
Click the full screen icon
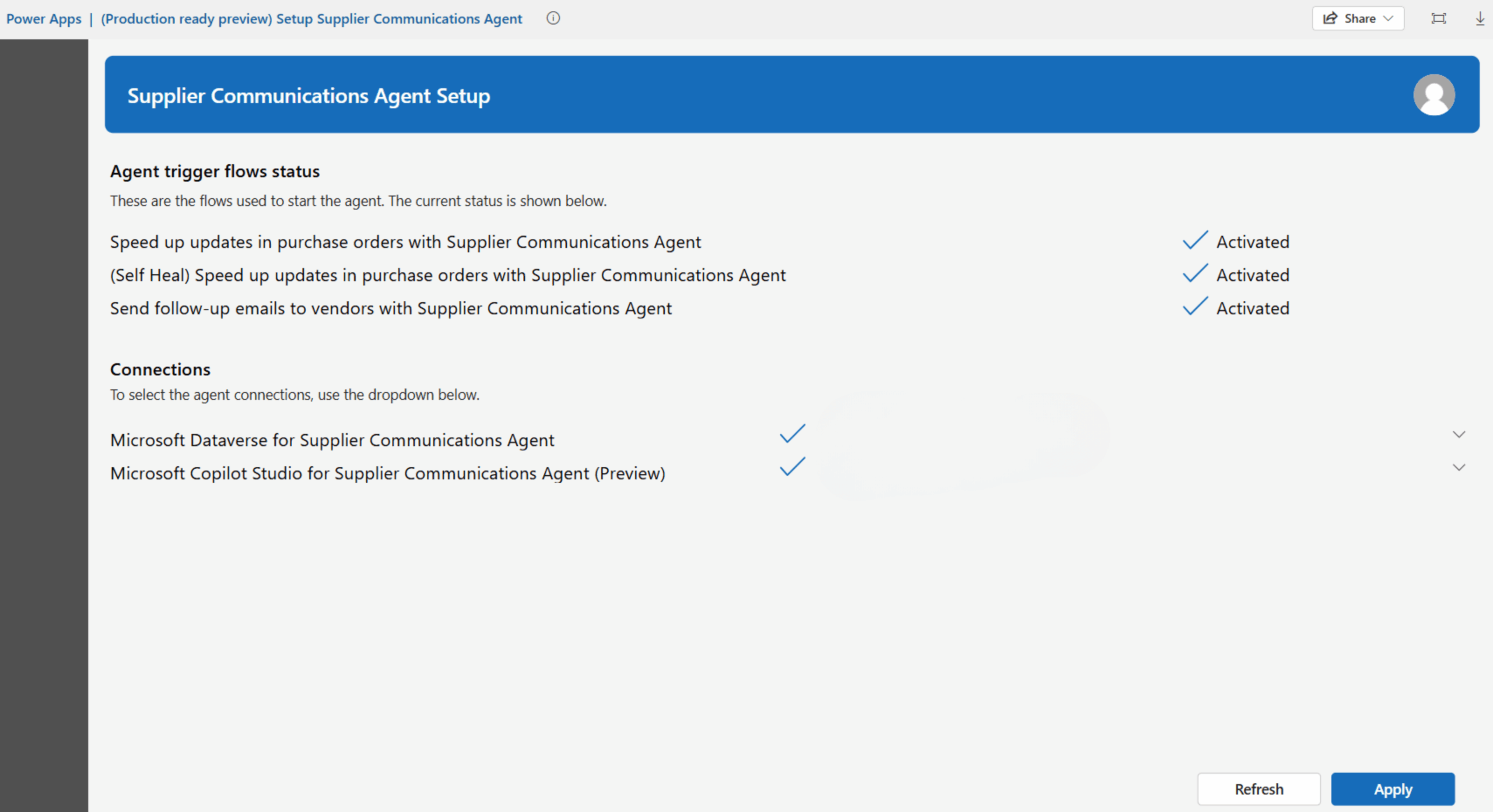point(1438,18)
